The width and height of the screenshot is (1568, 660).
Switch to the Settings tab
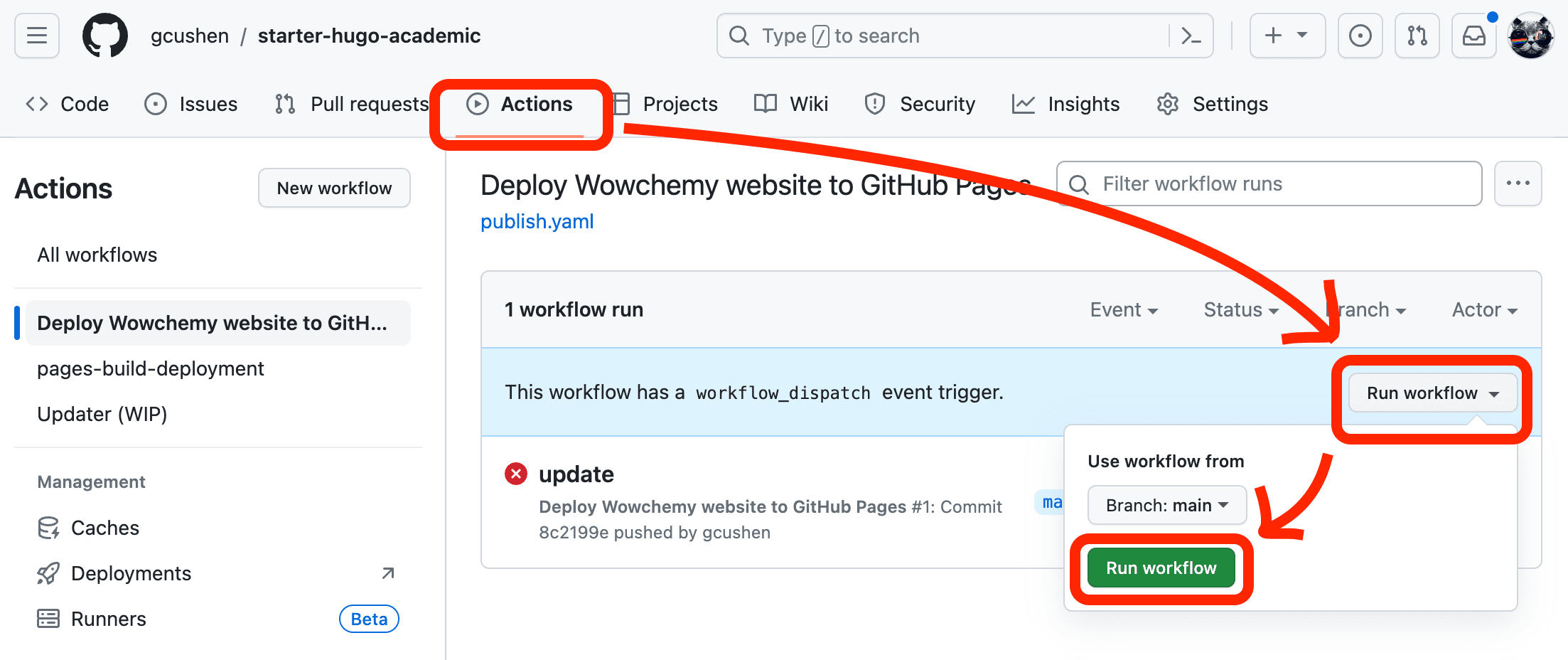click(x=1212, y=104)
